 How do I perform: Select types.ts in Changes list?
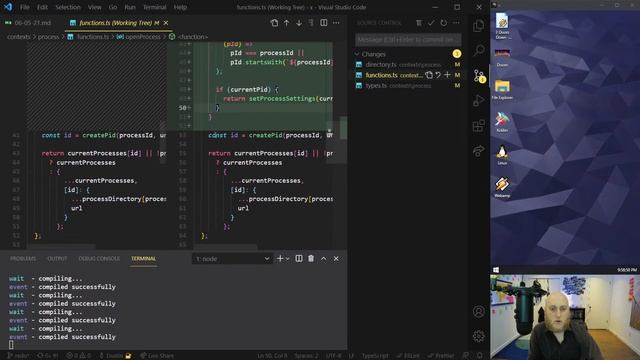408,85
